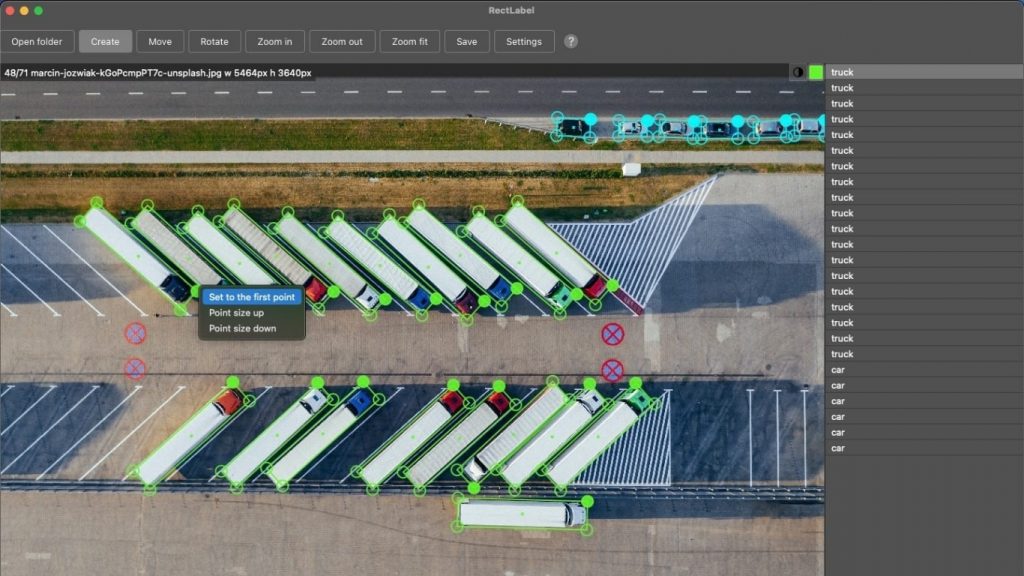Save annotations with the Save button
The height and width of the screenshot is (576, 1024).
point(466,42)
